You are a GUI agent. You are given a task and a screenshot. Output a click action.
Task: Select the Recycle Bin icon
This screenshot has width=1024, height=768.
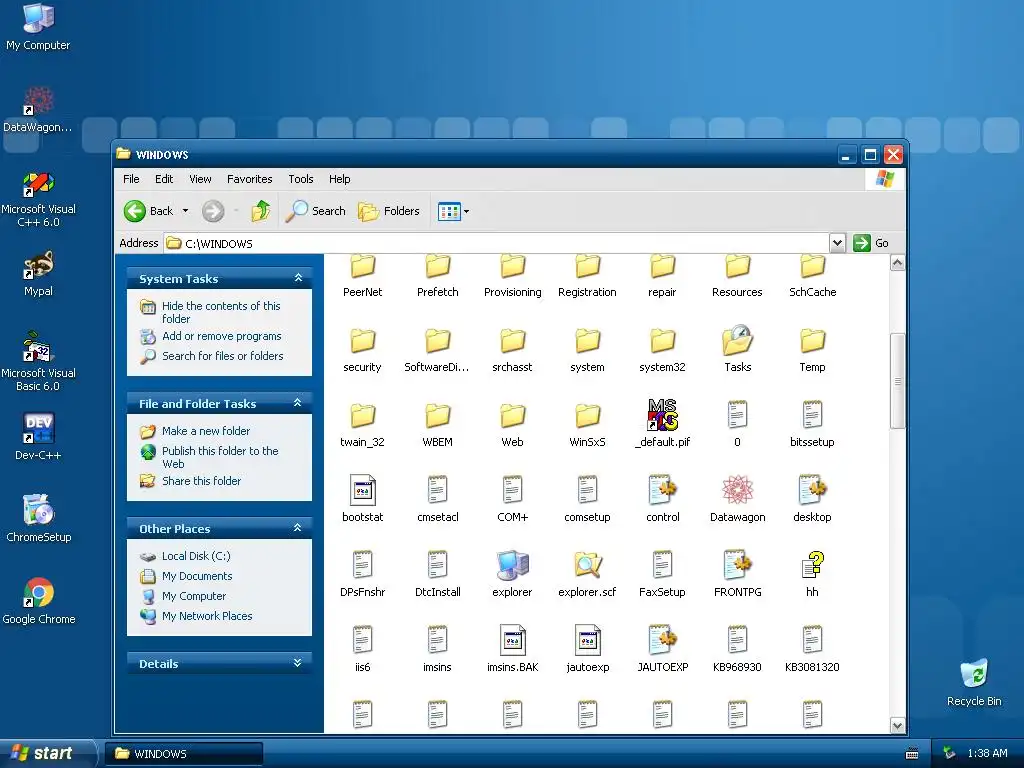point(974,682)
